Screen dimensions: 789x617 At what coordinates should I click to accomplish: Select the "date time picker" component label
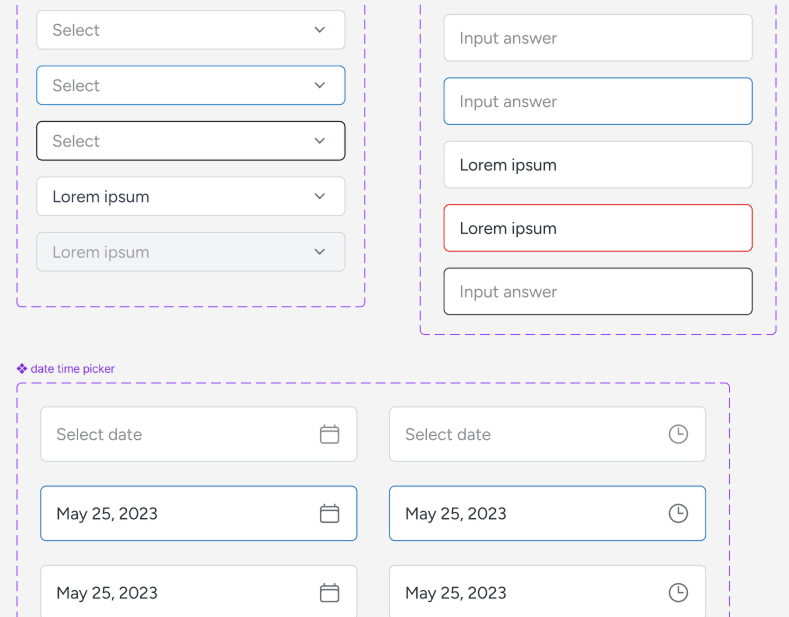point(72,369)
